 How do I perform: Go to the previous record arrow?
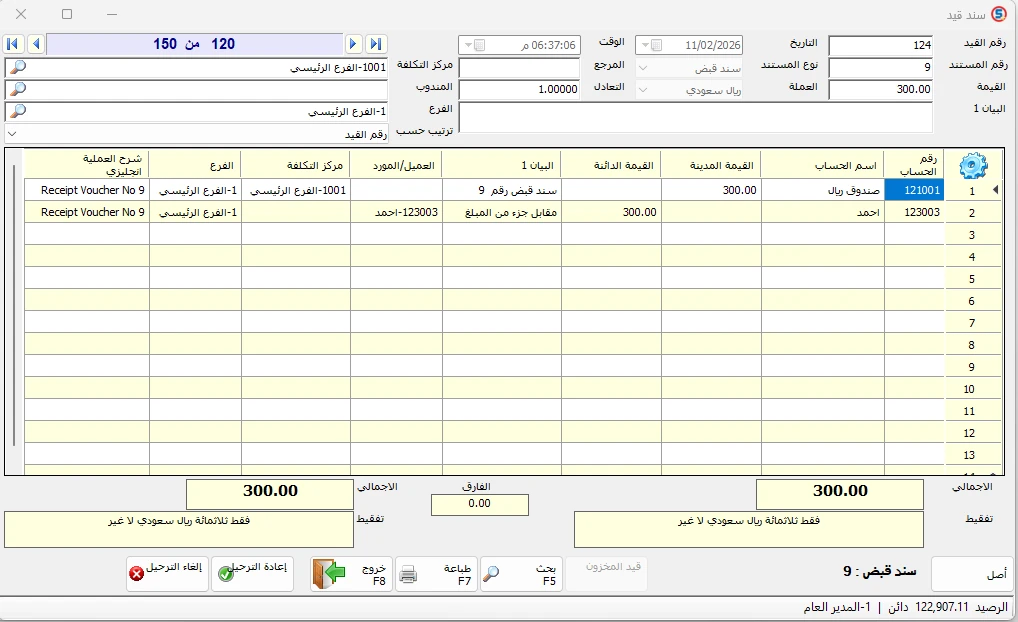(x=36, y=44)
